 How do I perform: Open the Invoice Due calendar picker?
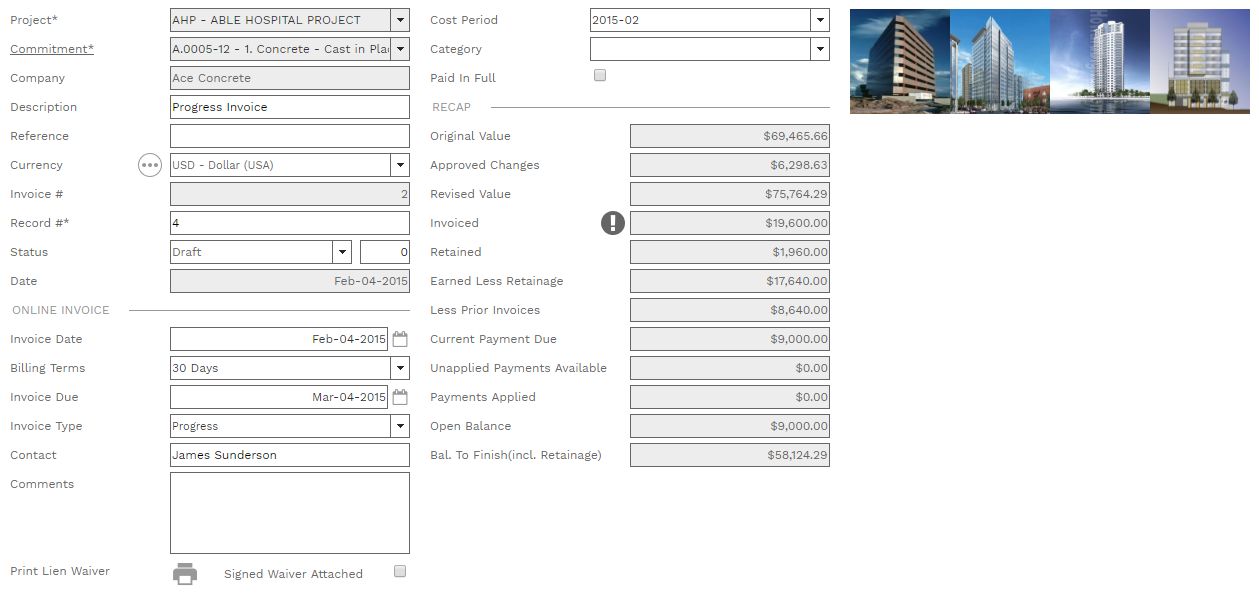coord(400,397)
